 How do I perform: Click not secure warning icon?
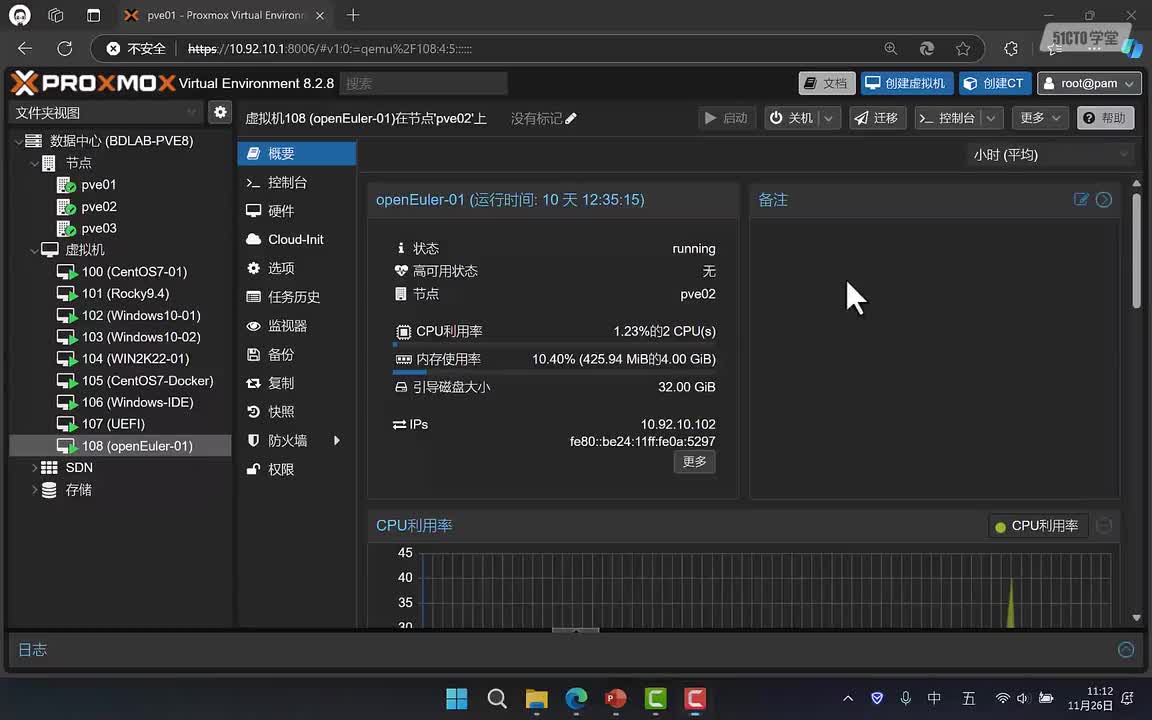(113, 48)
